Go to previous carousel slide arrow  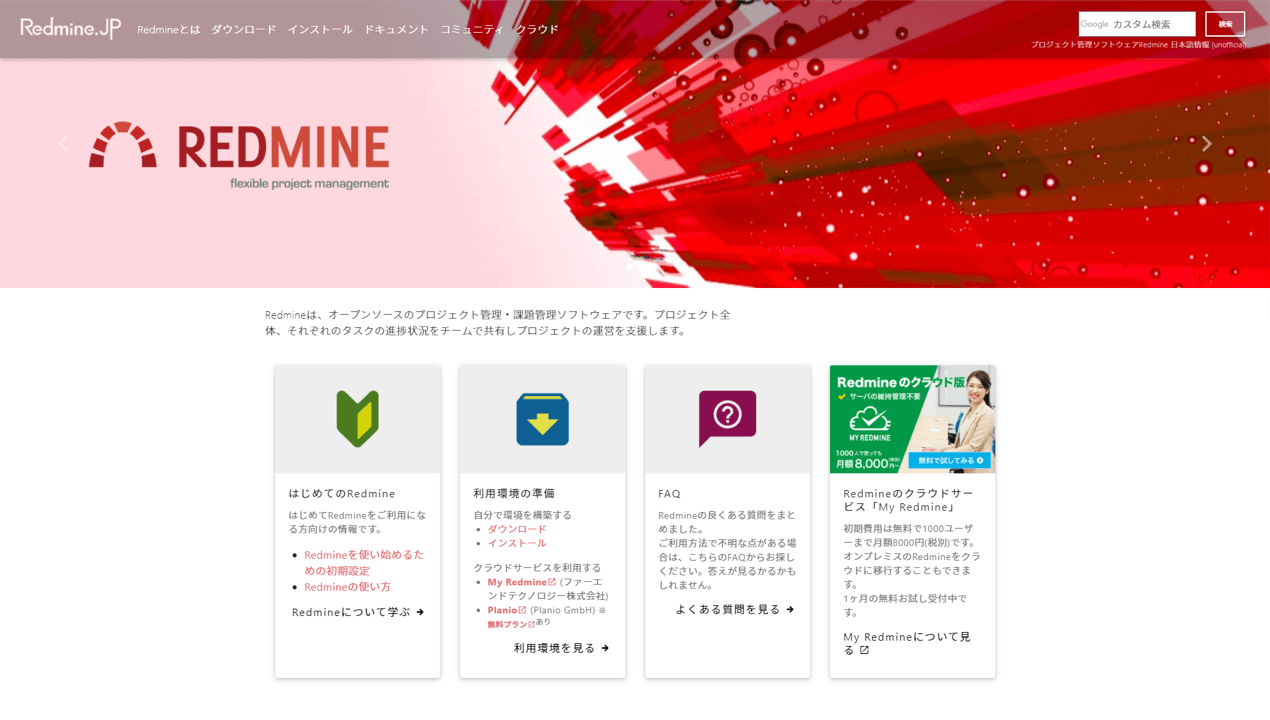(x=63, y=144)
